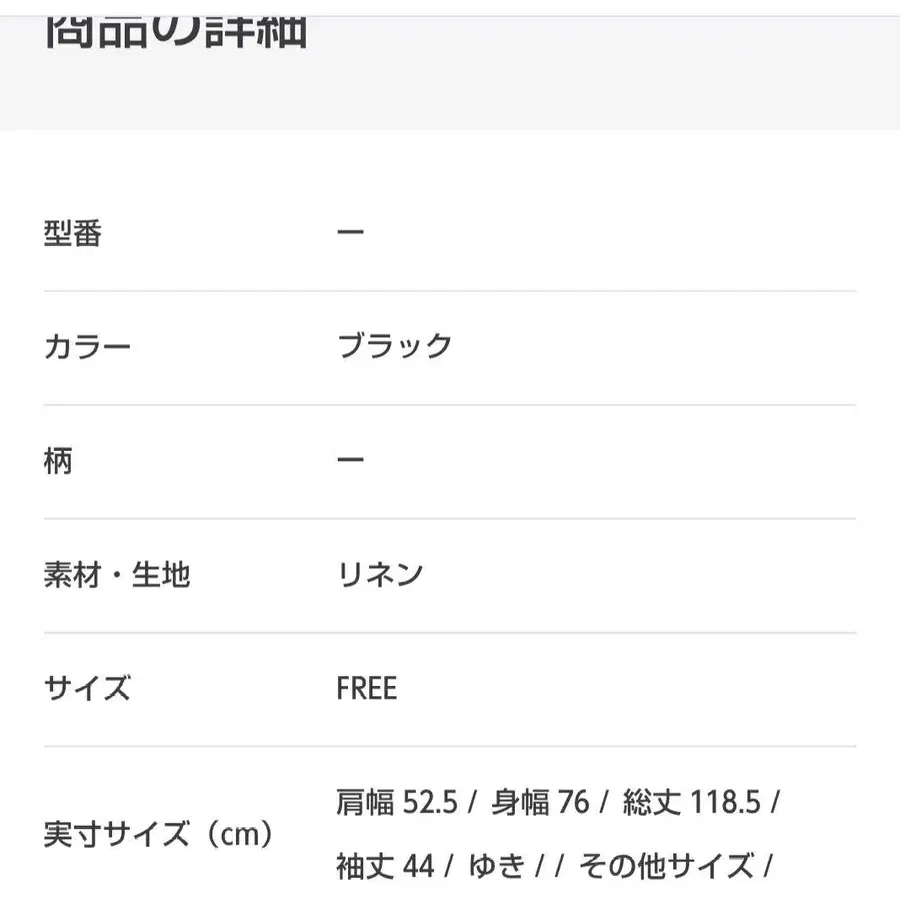
Task: Click the リネン material value
Action: tap(380, 574)
